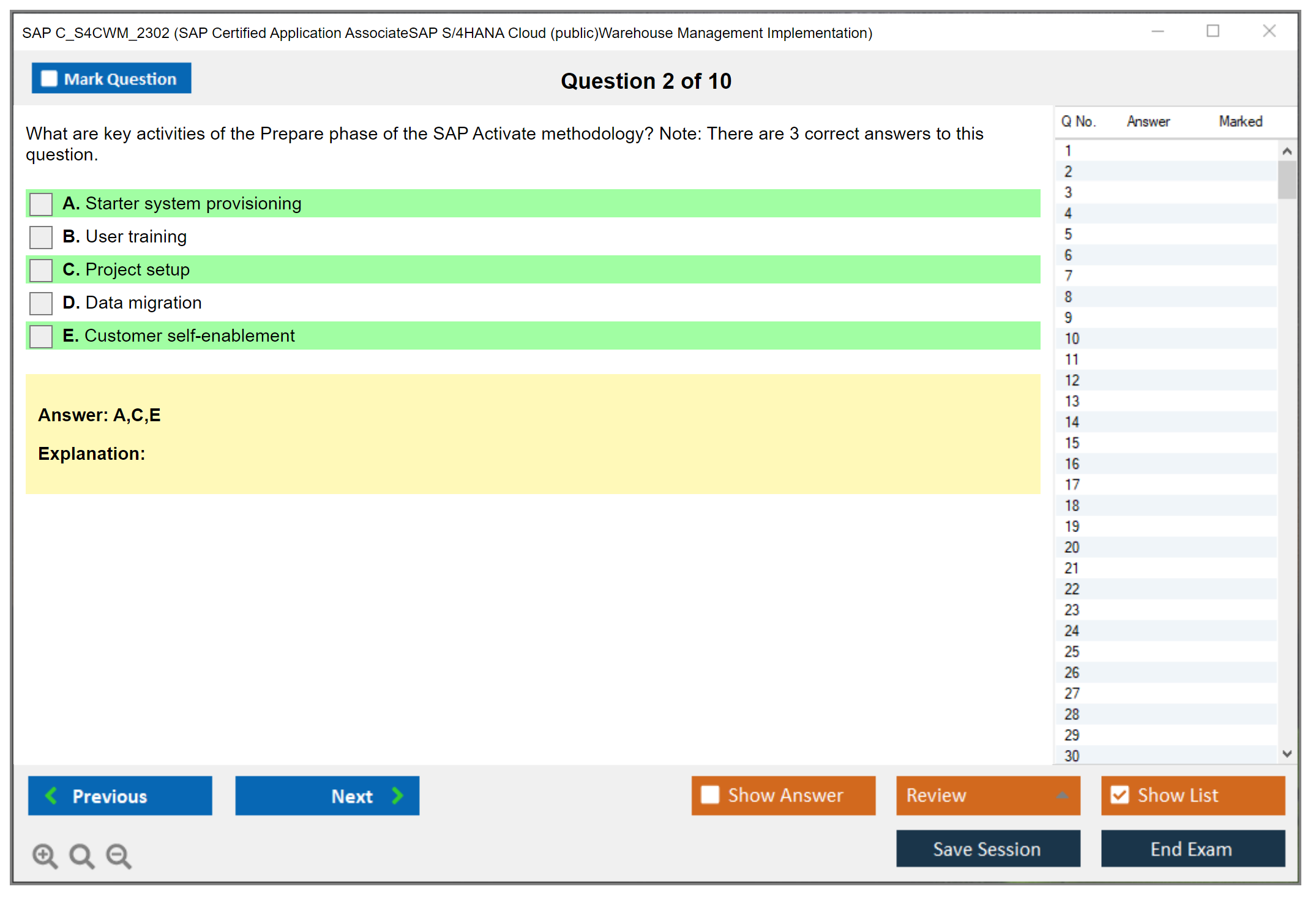Click the green left arrow on Previous
The height and width of the screenshot is (900, 1316).
pyautogui.click(x=51, y=796)
